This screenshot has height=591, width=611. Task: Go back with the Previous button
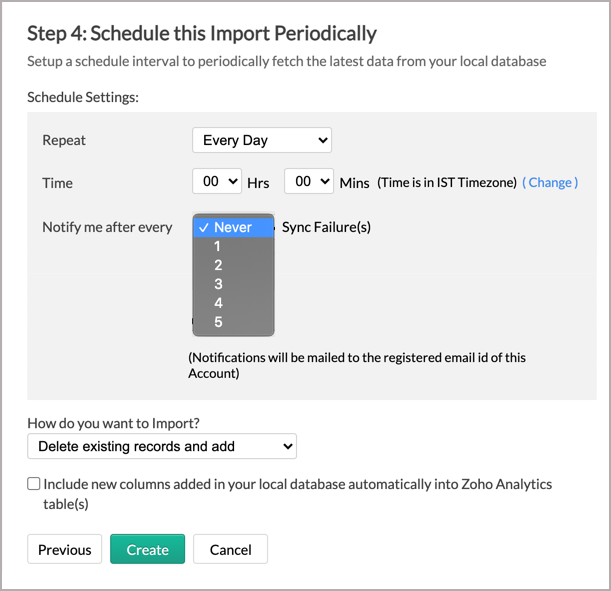coord(64,549)
